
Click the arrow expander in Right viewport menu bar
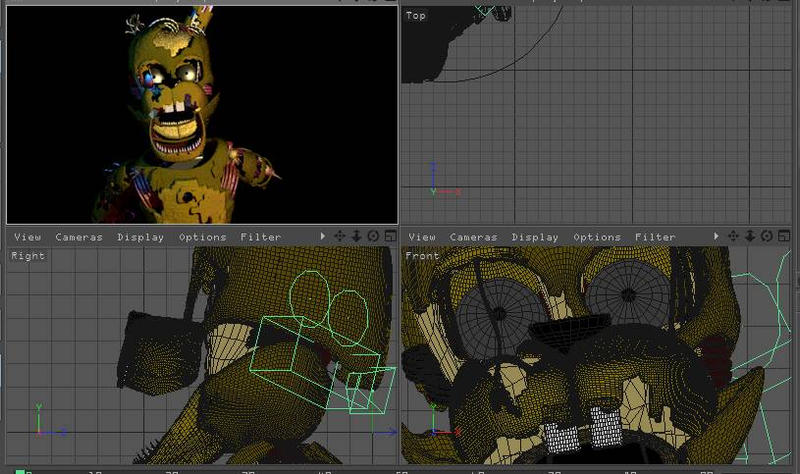click(322, 236)
